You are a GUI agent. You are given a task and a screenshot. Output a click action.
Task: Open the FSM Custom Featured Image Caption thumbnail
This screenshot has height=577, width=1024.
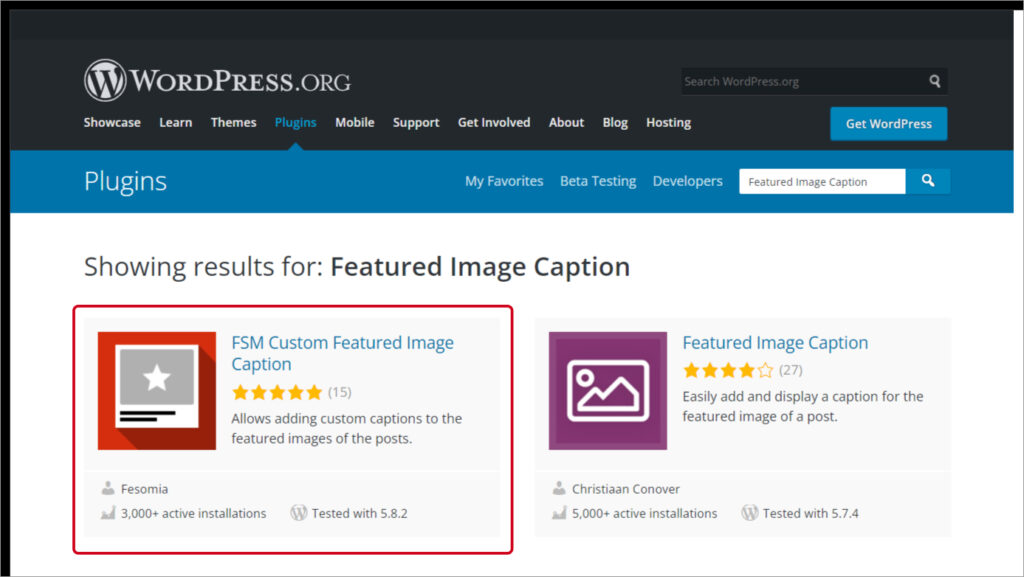[156, 390]
